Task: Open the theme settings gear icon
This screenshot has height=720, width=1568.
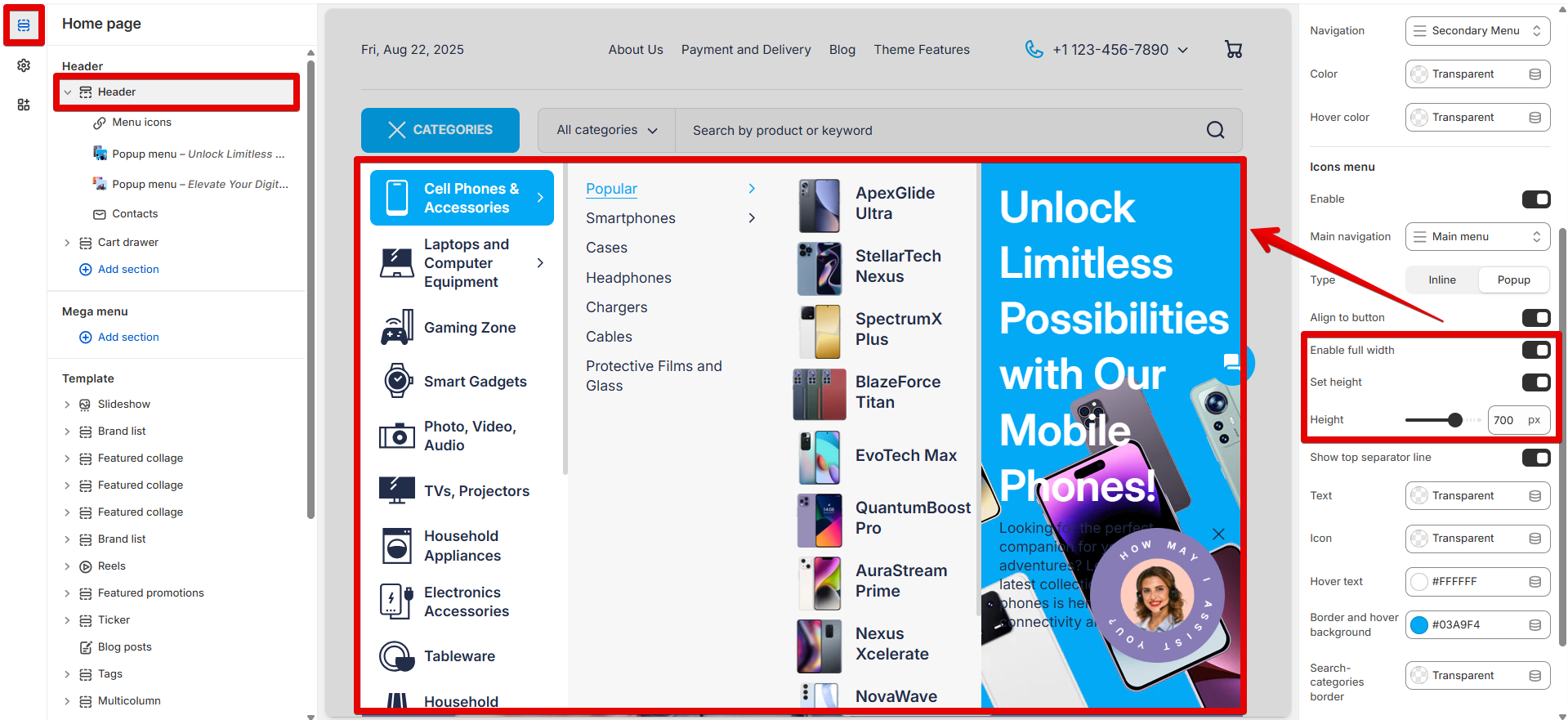Action: pos(24,65)
